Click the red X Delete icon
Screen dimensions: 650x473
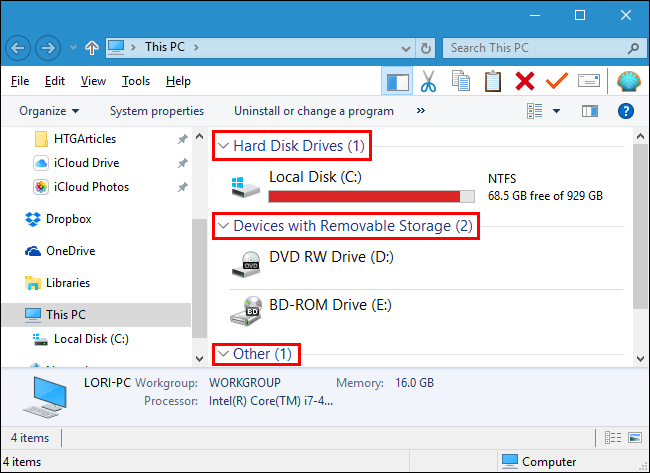(525, 81)
